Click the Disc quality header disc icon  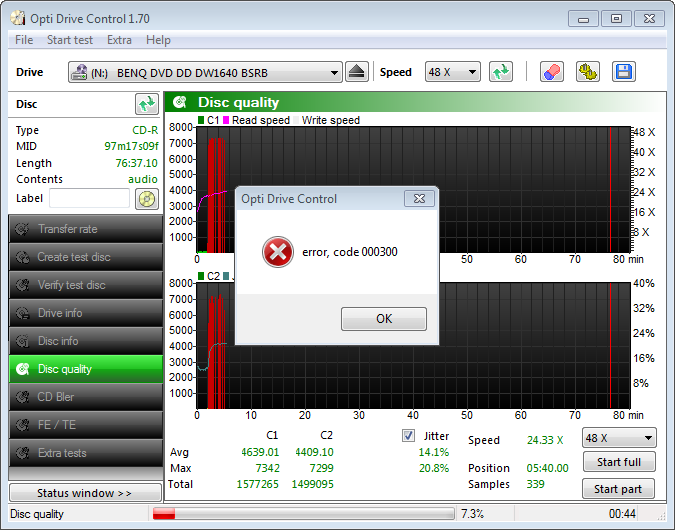click(x=180, y=102)
